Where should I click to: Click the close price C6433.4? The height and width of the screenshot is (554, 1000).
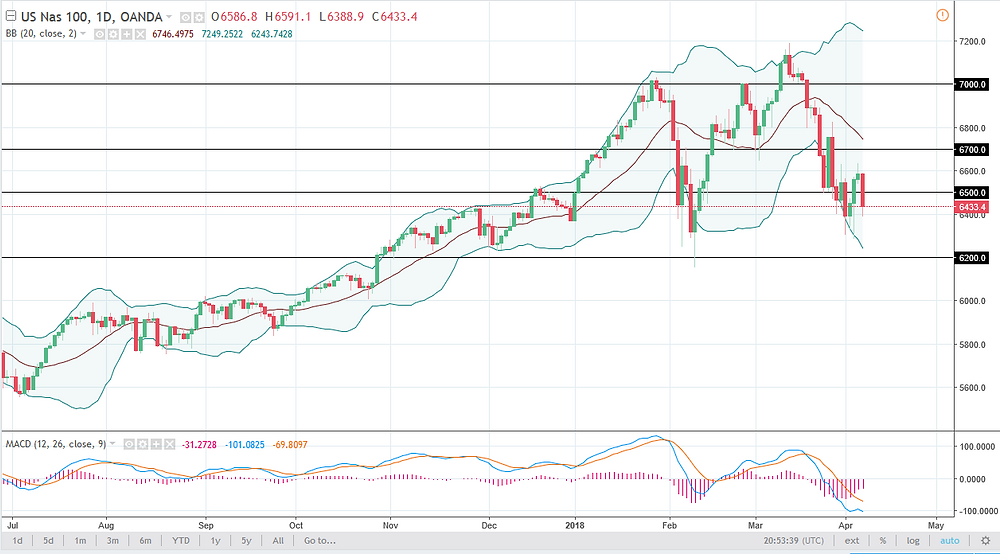(x=394, y=17)
